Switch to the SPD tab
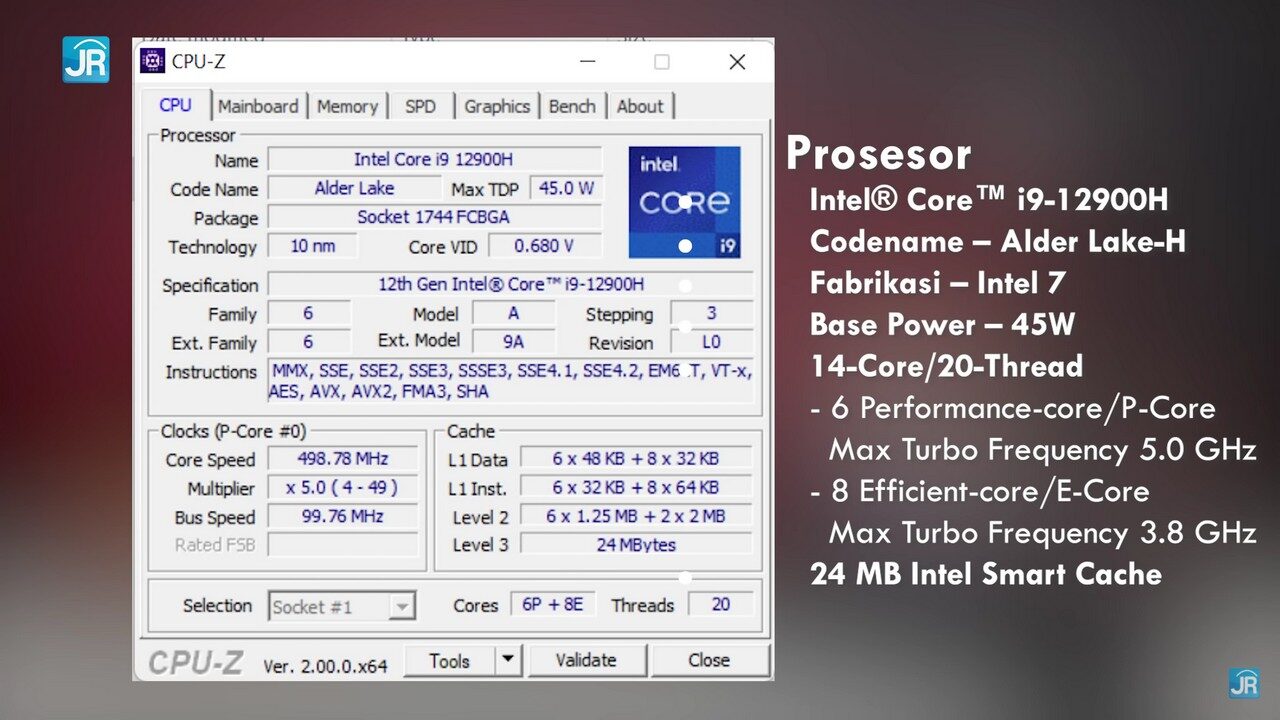The image size is (1280, 720). pos(421,106)
